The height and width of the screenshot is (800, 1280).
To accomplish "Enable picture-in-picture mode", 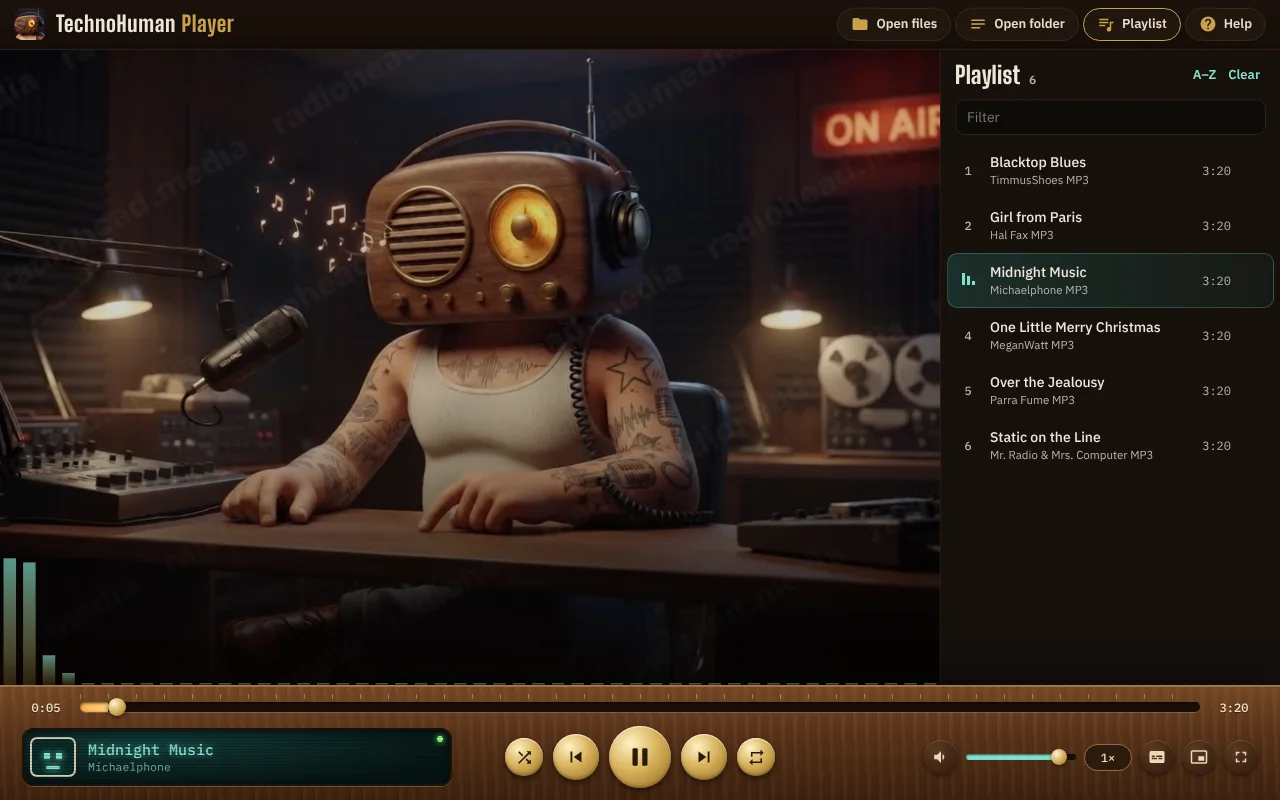I will 1199,757.
